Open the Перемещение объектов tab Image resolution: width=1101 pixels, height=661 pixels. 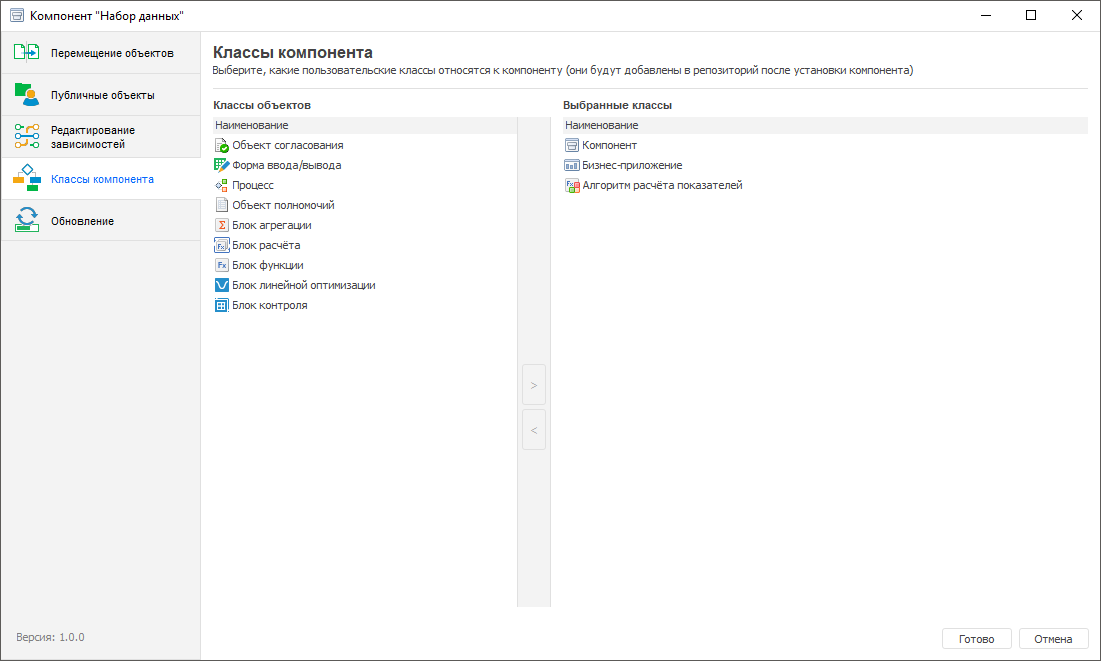(100, 53)
